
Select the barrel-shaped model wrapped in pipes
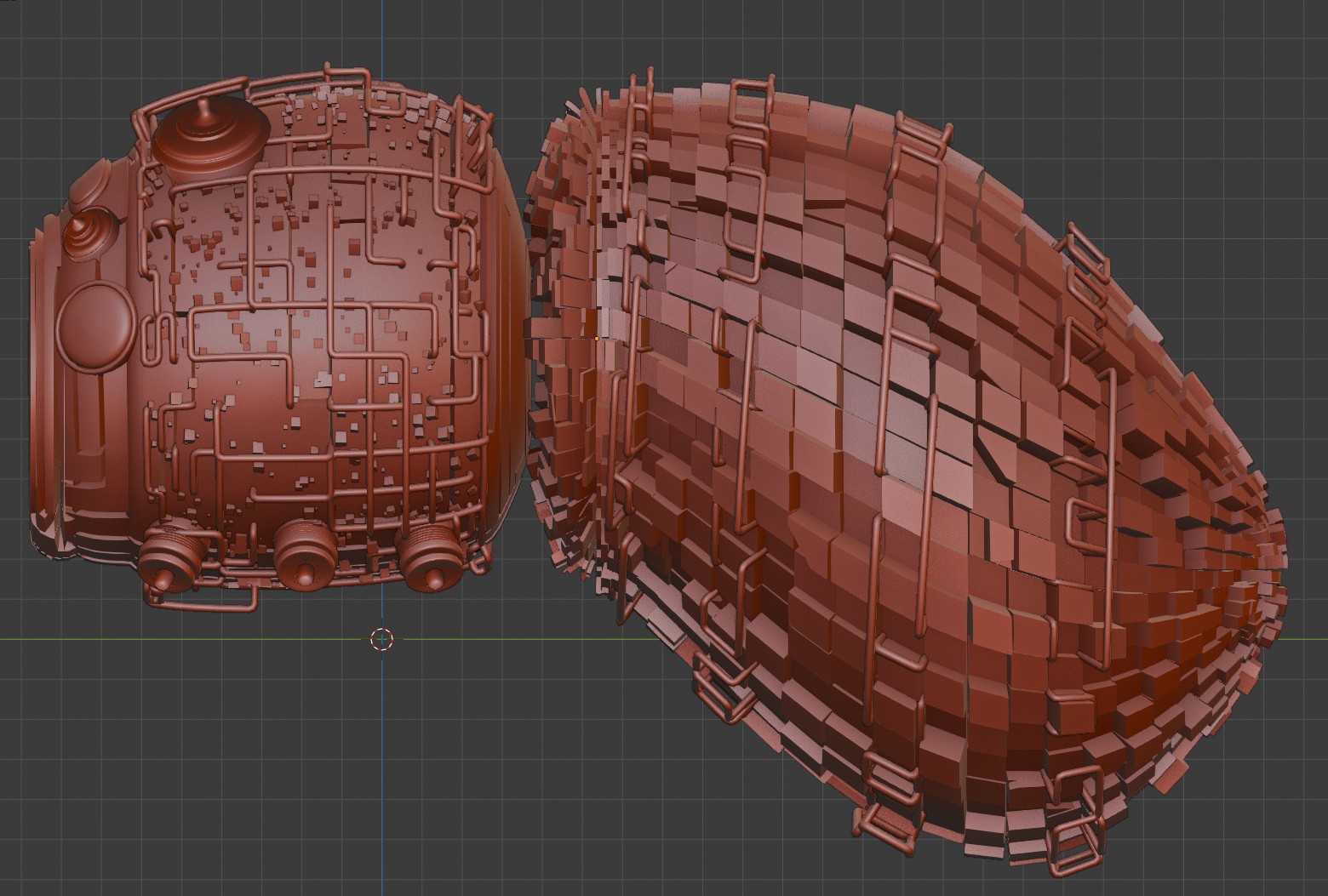click(x=281, y=338)
